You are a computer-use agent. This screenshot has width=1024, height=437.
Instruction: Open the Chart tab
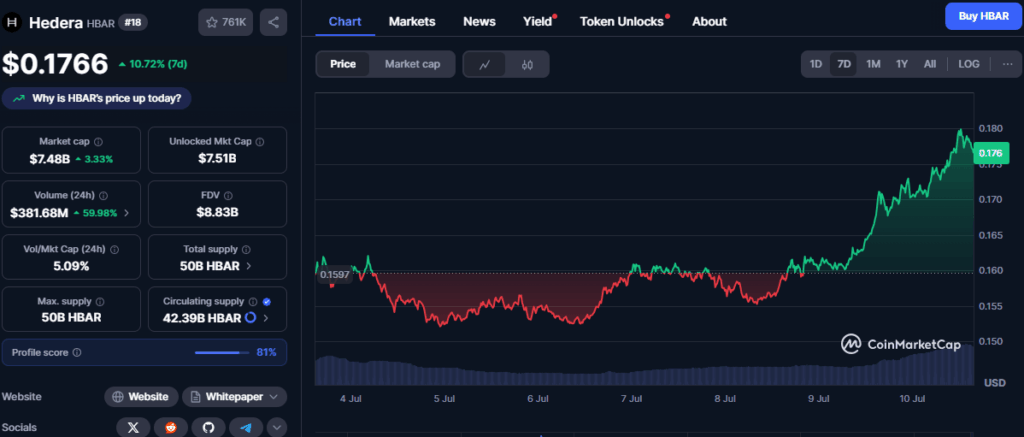point(345,22)
